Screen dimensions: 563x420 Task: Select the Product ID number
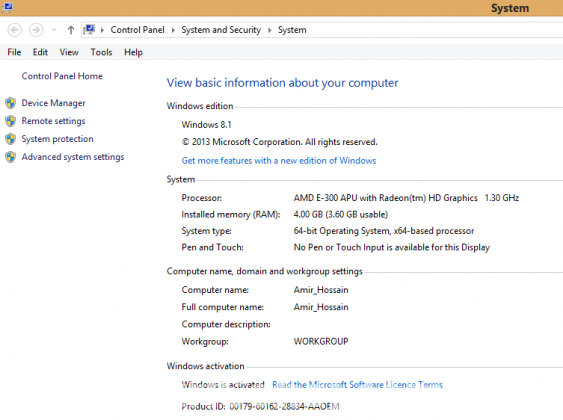click(x=284, y=406)
